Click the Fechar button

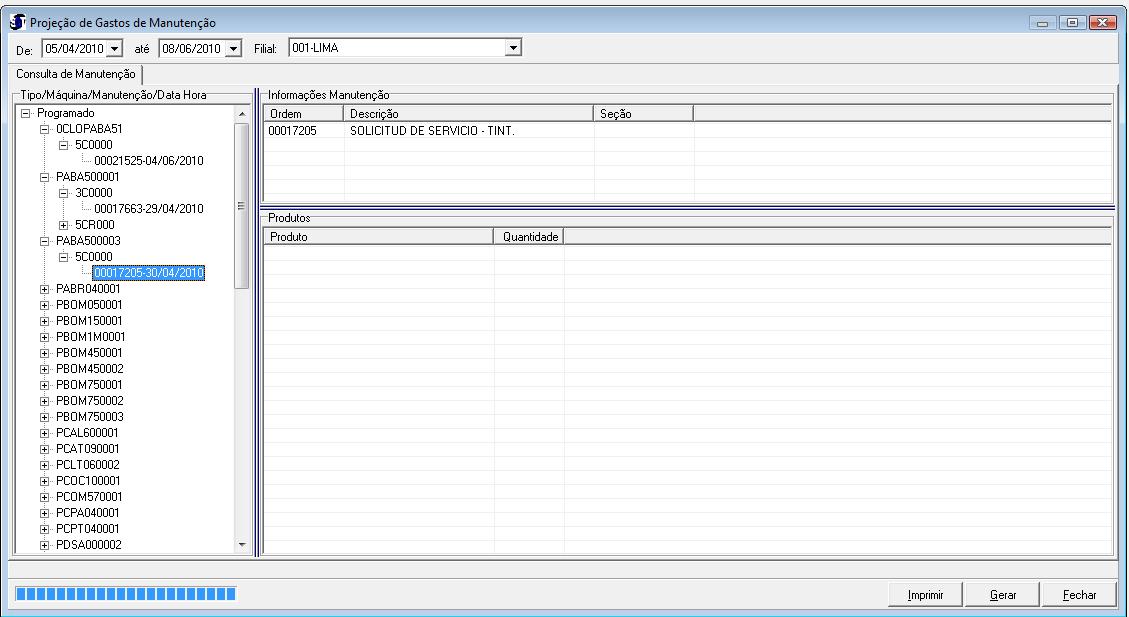point(1079,595)
